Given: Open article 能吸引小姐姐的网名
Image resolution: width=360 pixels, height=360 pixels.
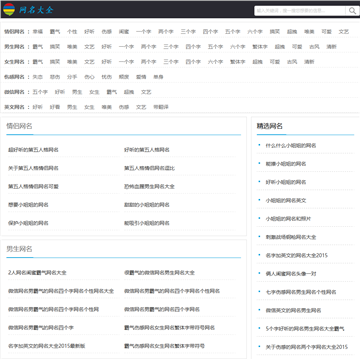Looking at the screenshot, I should (147, 223).
